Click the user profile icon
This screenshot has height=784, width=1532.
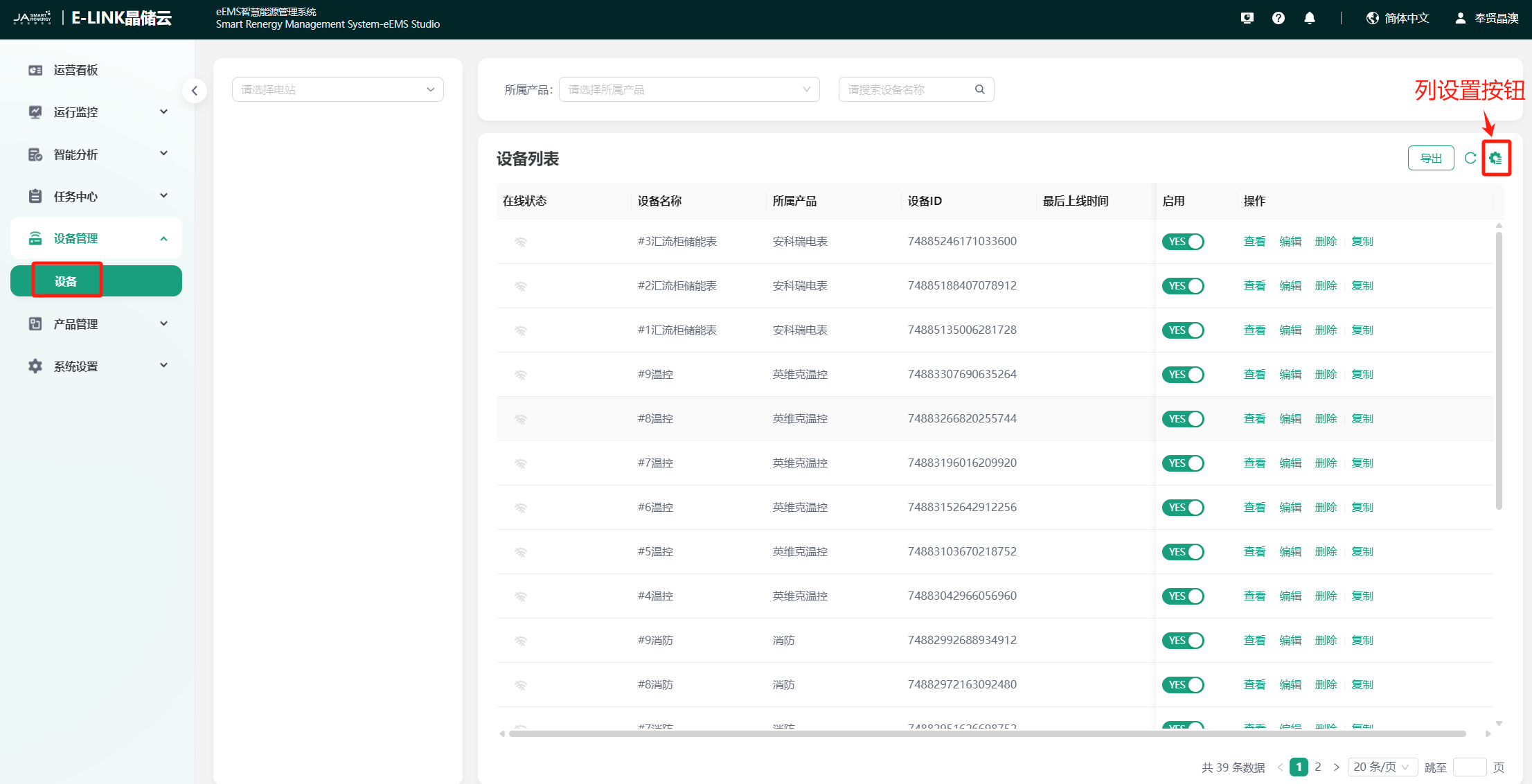tap(1460, 19)
